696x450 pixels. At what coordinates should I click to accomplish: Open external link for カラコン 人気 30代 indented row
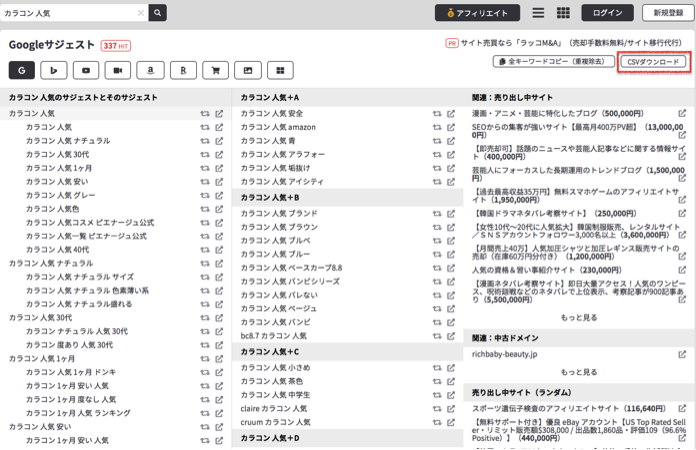[x=219, y=154]
